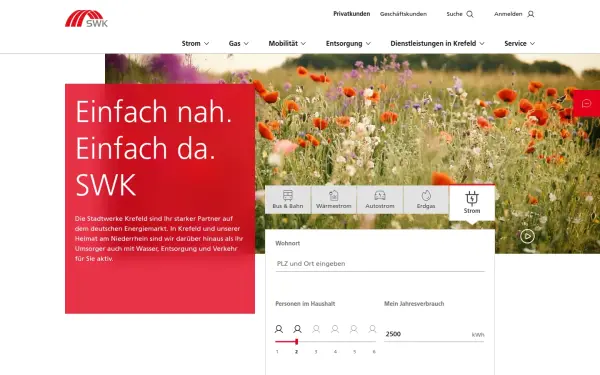Click slider number label 1
600x375 pixels.
pos(277,352)
